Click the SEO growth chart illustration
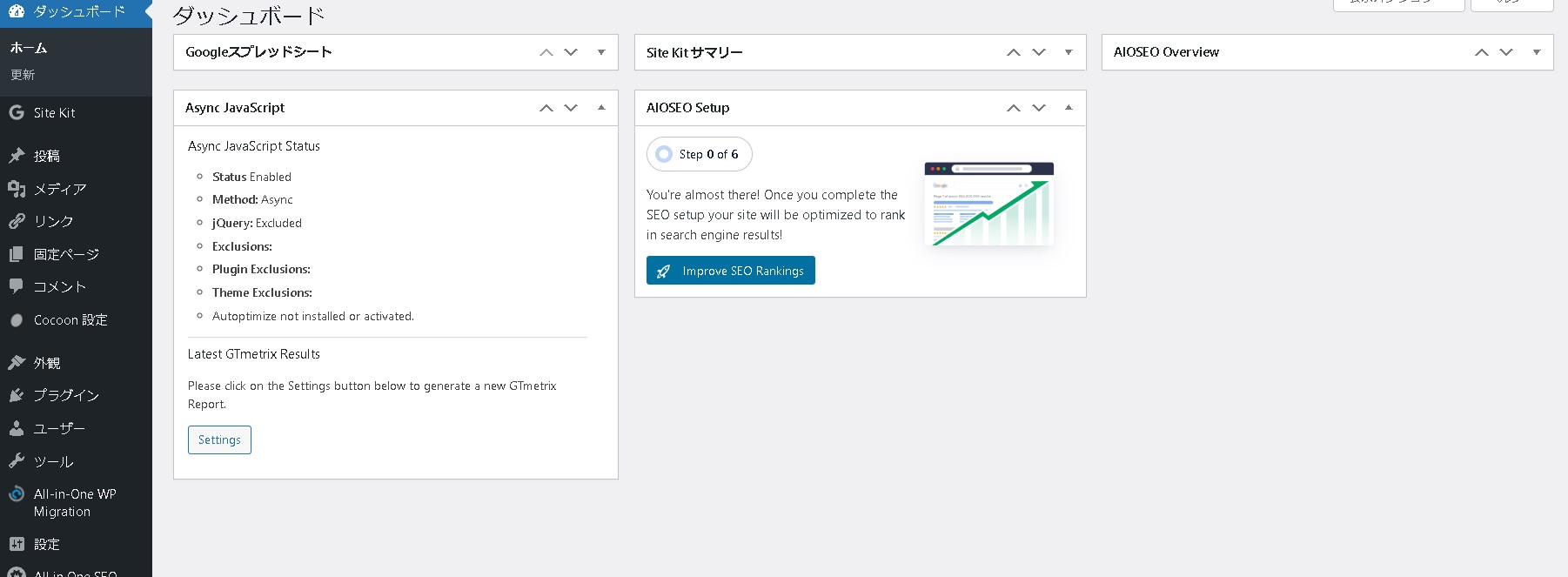Image resolution: width=1568 pixels, height=577 pixels. [x=988, y=205]
